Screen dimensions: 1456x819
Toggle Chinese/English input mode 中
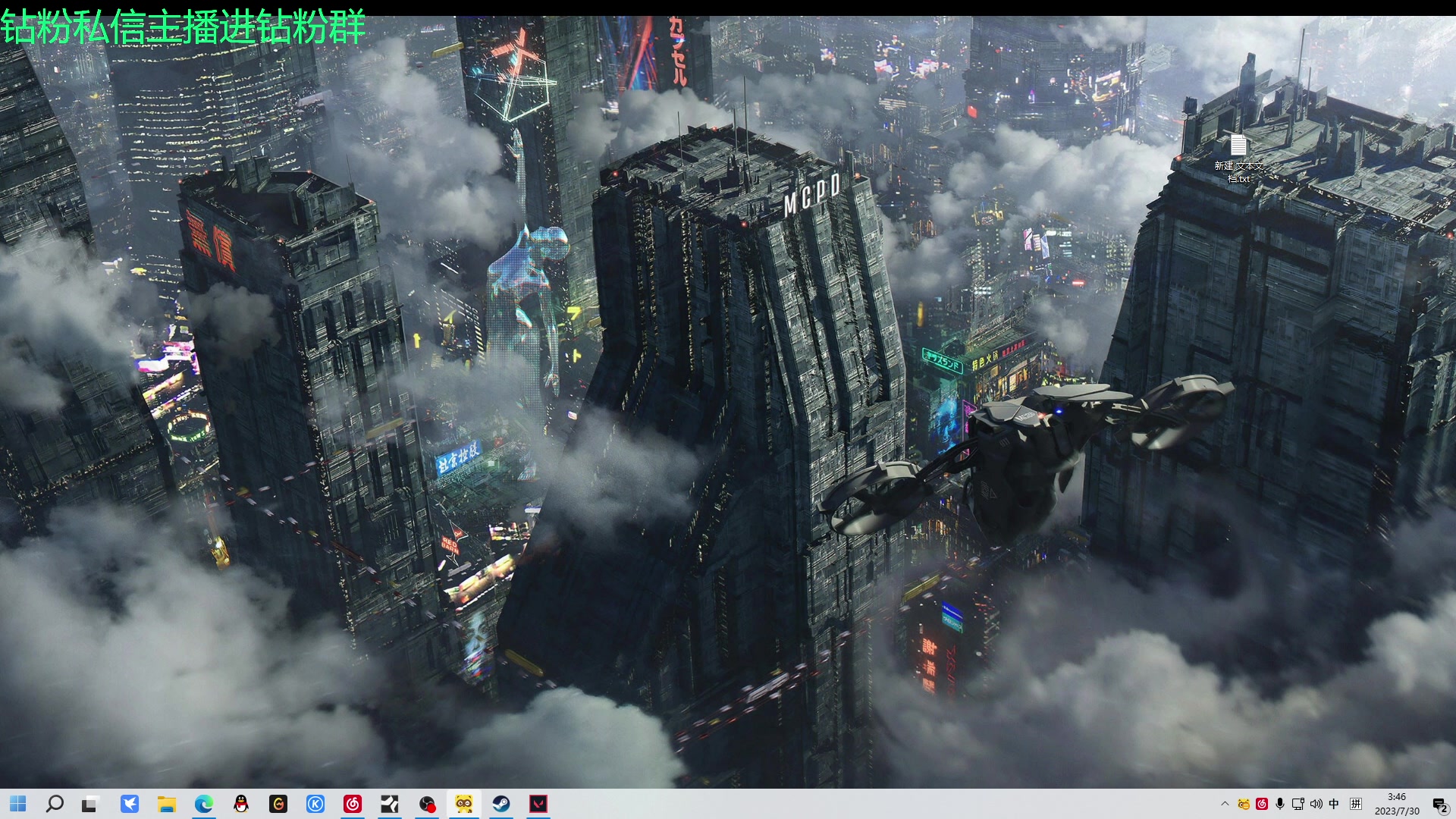click(x=1334, y=804)
